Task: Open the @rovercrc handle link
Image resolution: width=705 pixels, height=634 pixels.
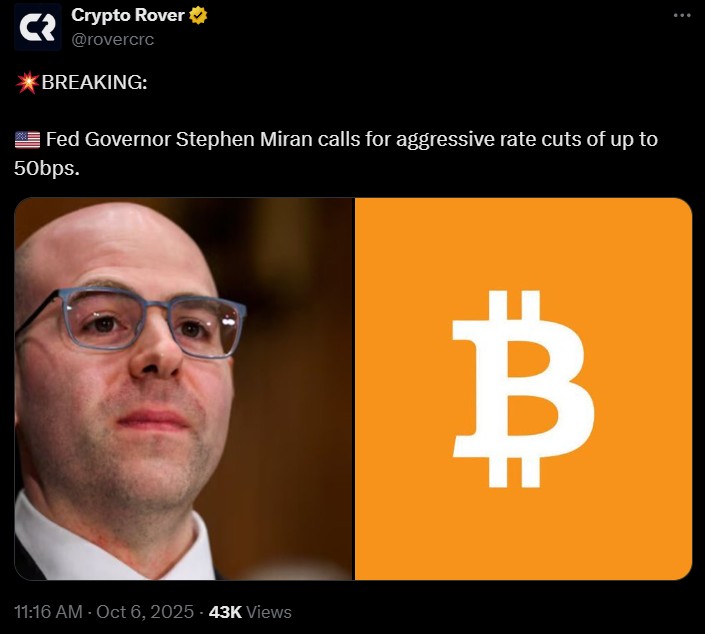Action: [112, 40]
